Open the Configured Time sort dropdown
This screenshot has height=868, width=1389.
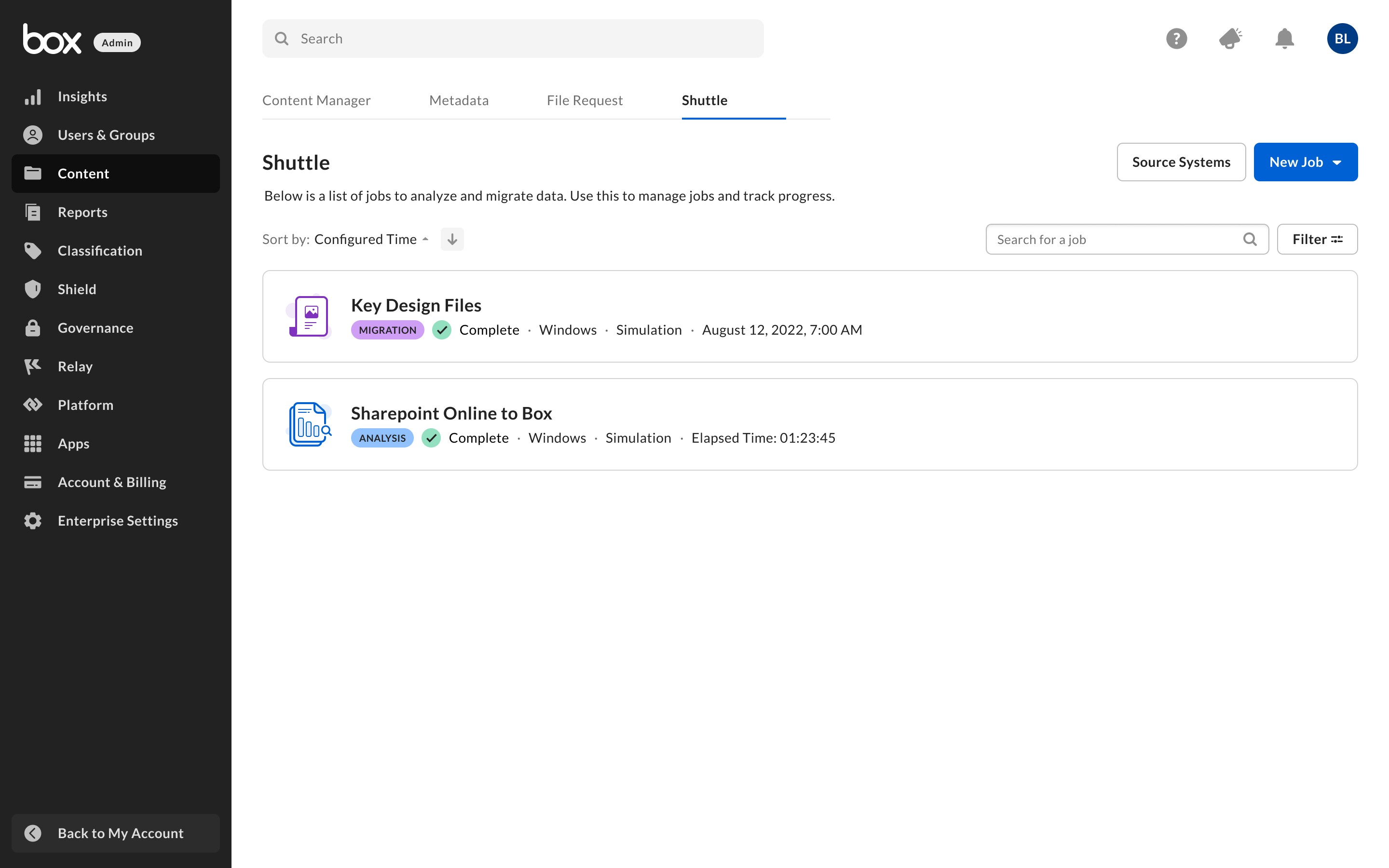pyautogui.click(x=371, y=239)
